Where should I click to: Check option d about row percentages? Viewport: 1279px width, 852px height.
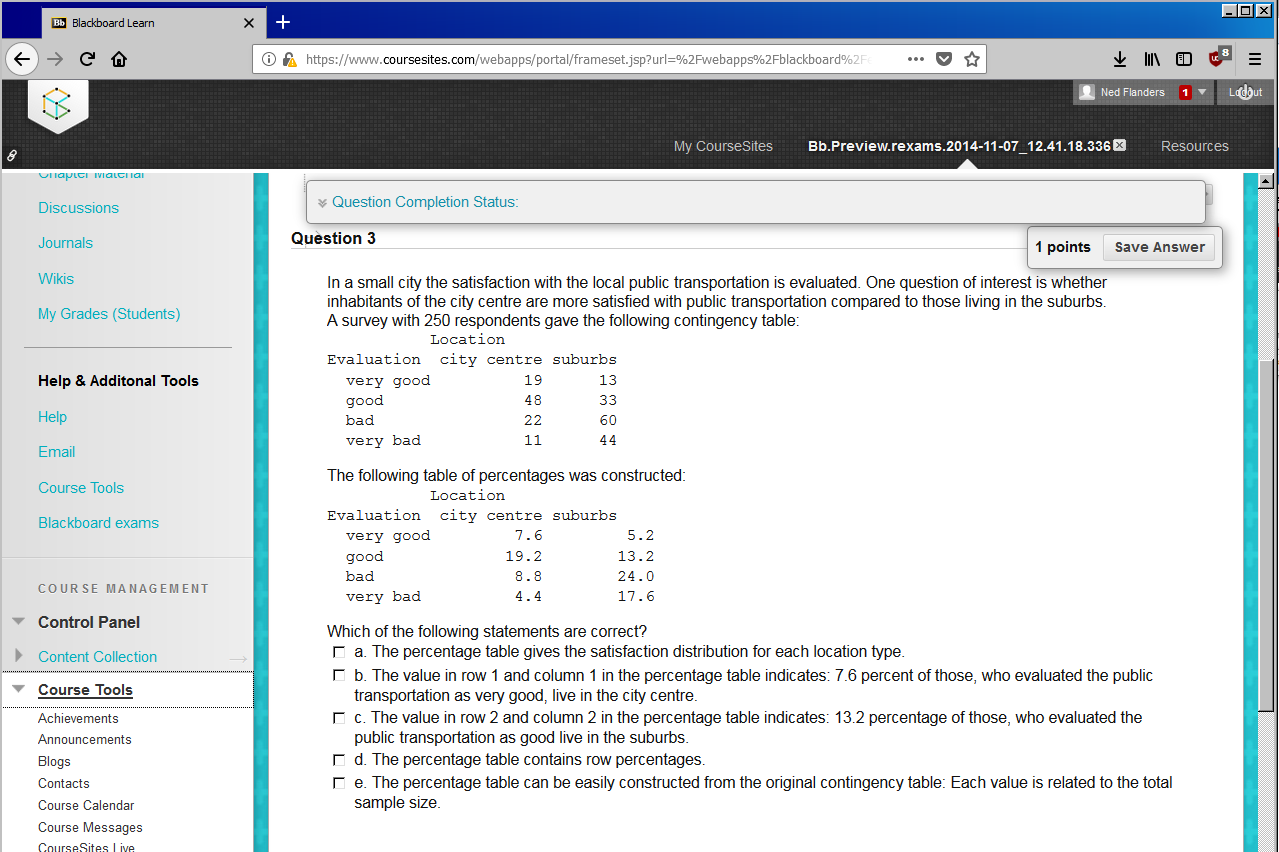(339, 760)
